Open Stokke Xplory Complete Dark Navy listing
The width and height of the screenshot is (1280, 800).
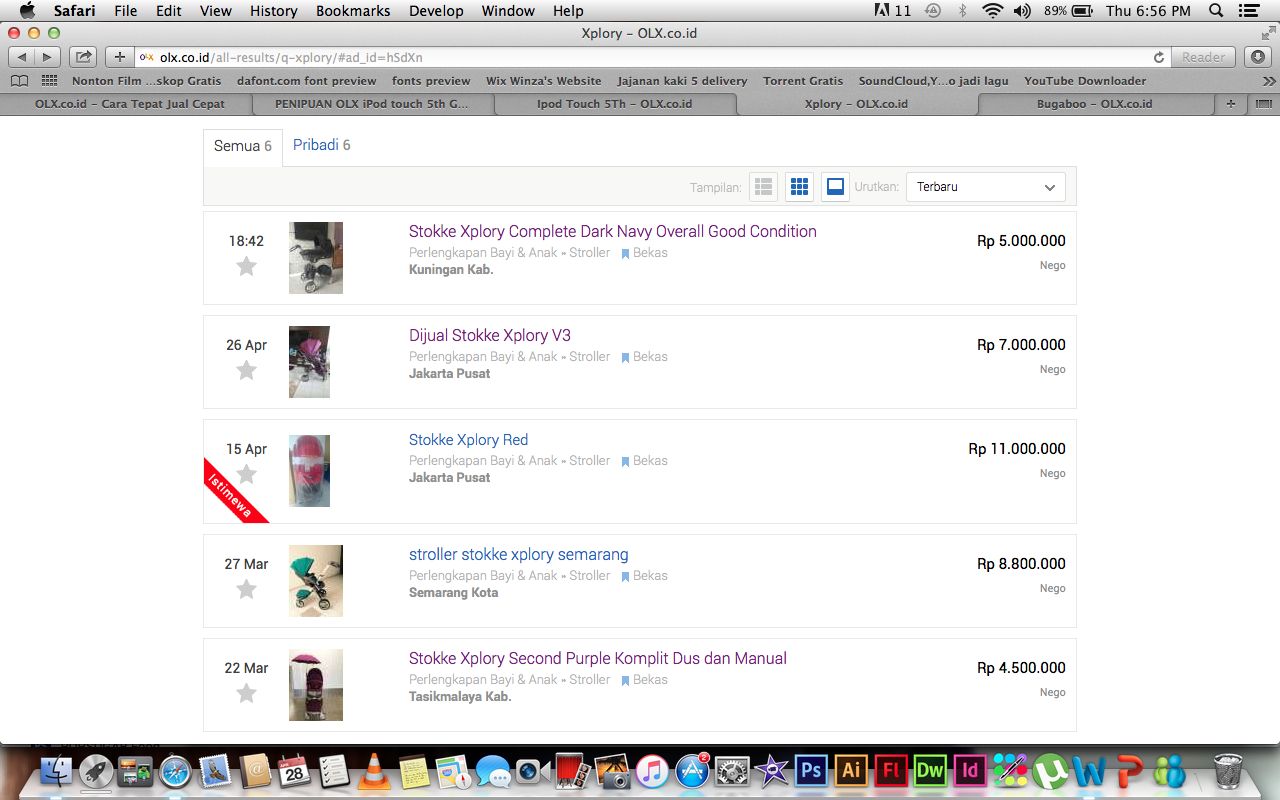coord(612,231)
